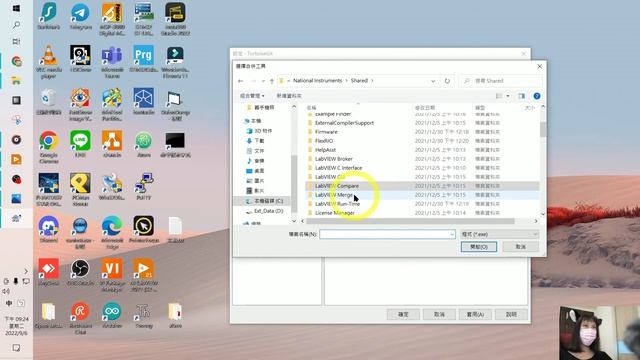Viewport: 640px width, 360px height.
Task: Select the PointerFocus desktop icon
Action: point(144,229)
